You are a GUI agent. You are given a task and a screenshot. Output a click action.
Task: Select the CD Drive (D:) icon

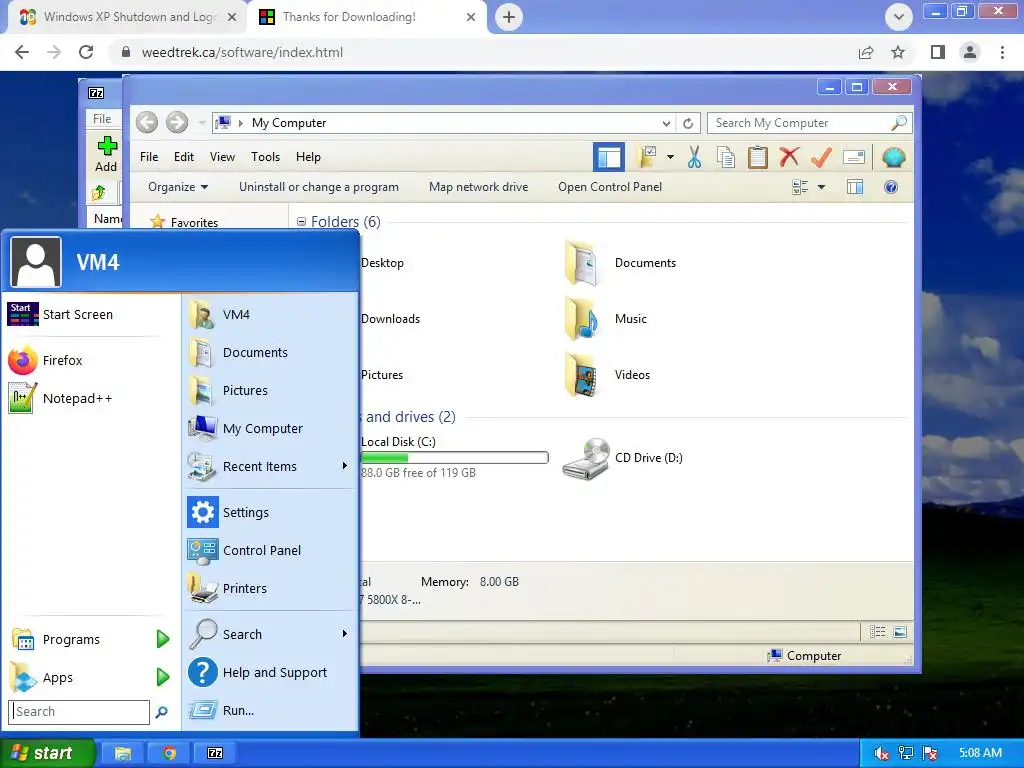pos(586,458)
